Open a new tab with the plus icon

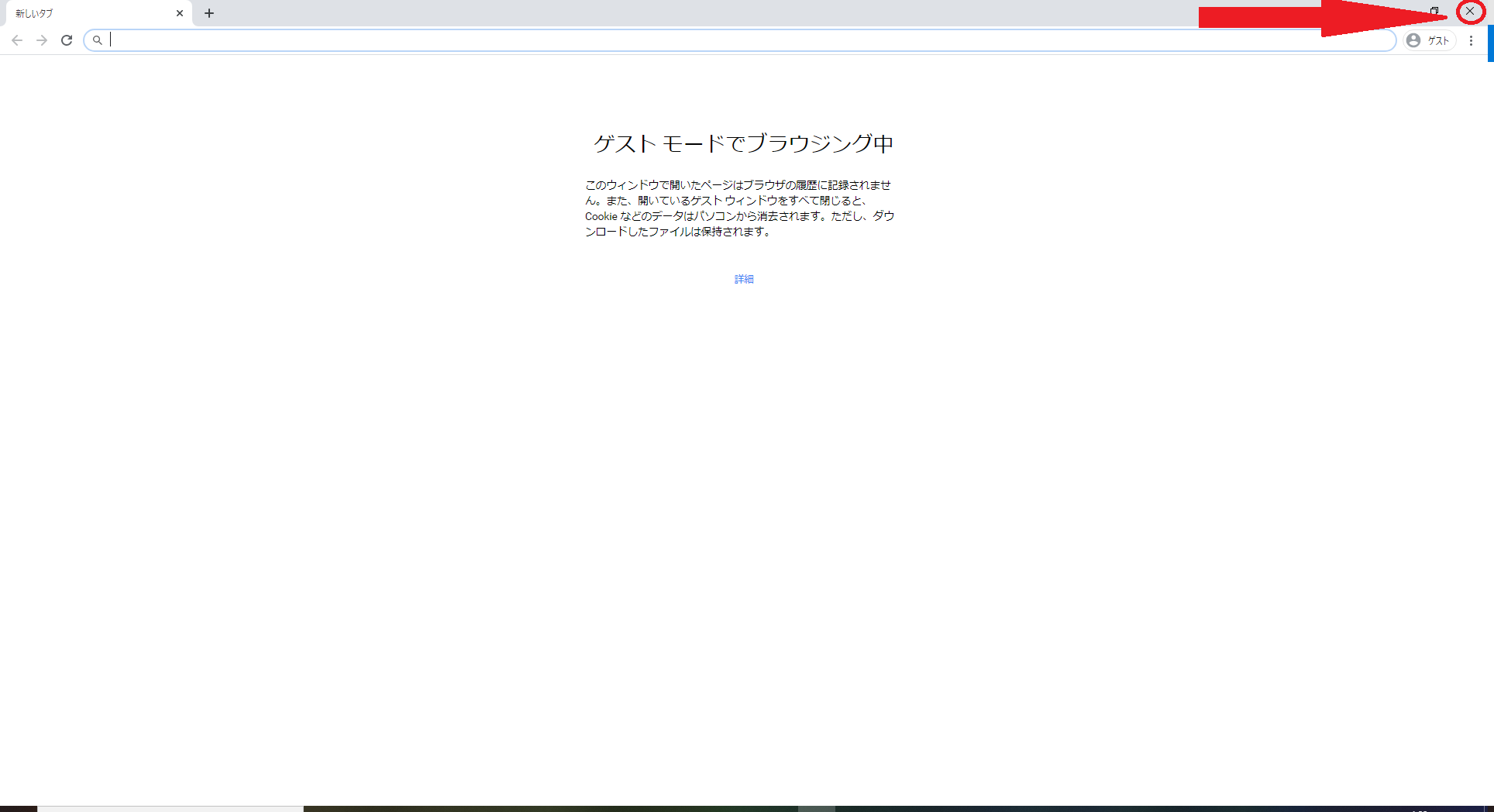[x=208, y=12]
